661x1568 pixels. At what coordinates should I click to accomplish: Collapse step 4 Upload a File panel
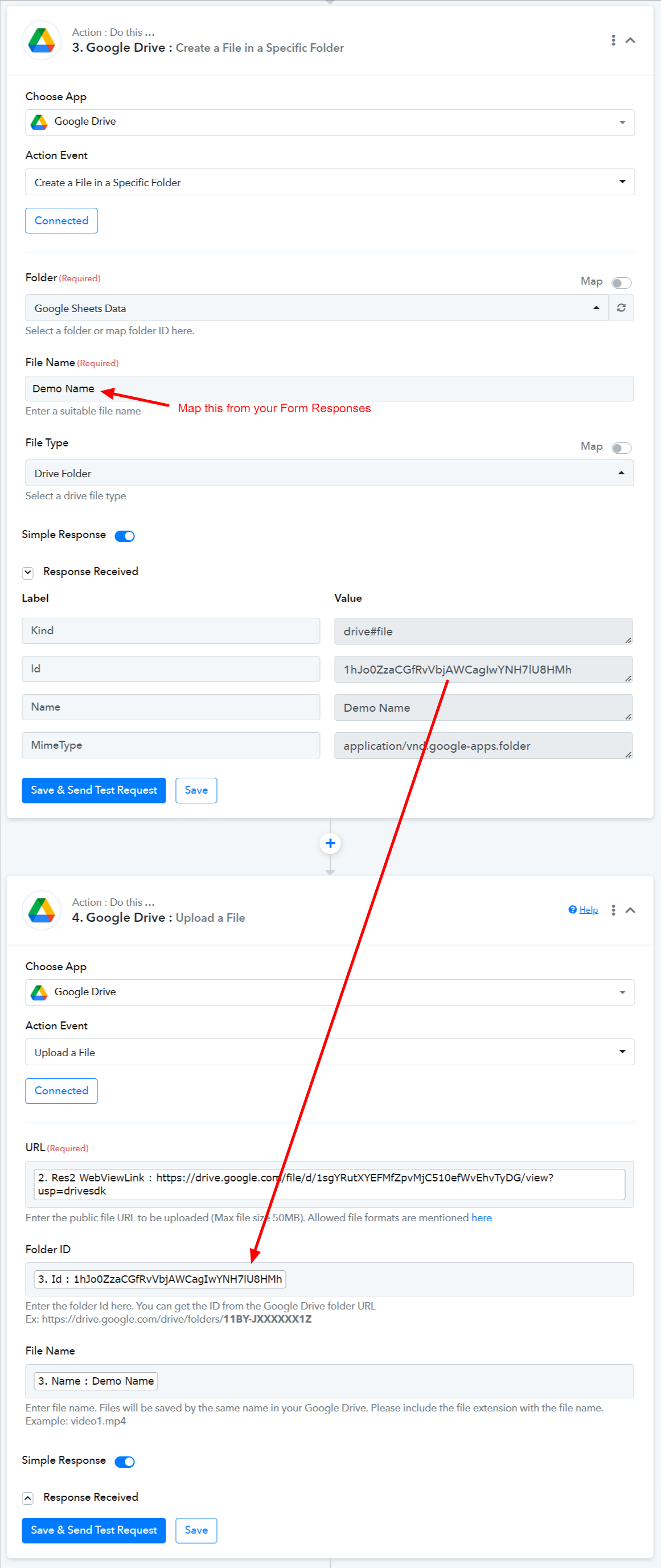(x=631, y=910)
